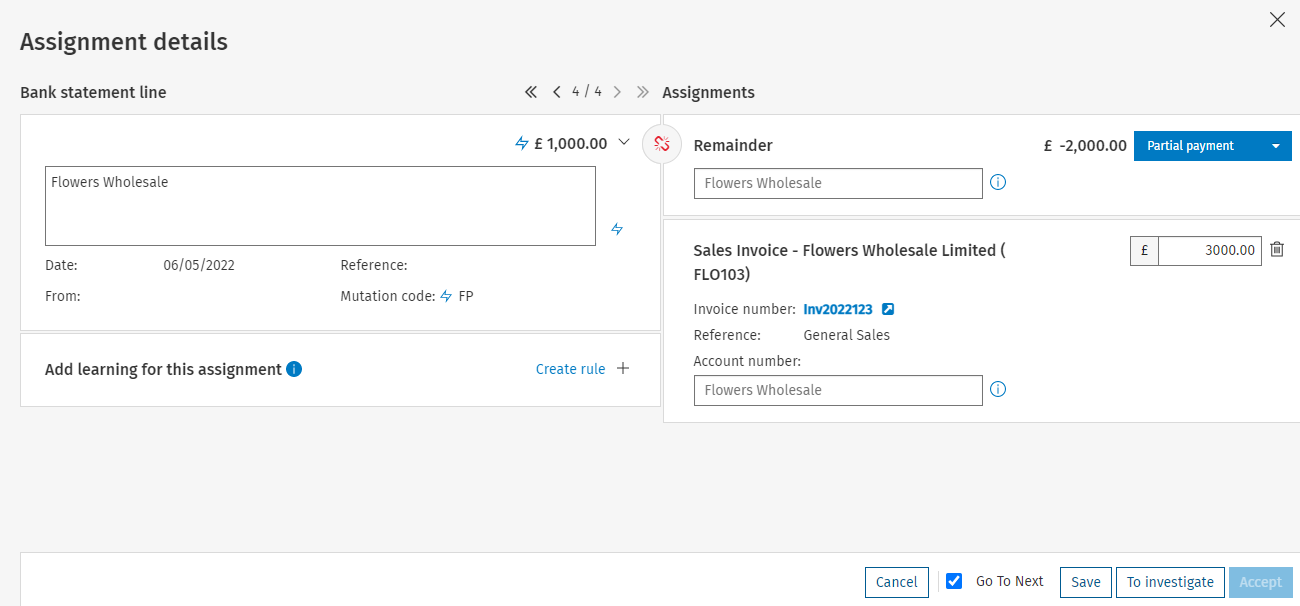Click the unlink icon beside Remainder

click(661, 144)
